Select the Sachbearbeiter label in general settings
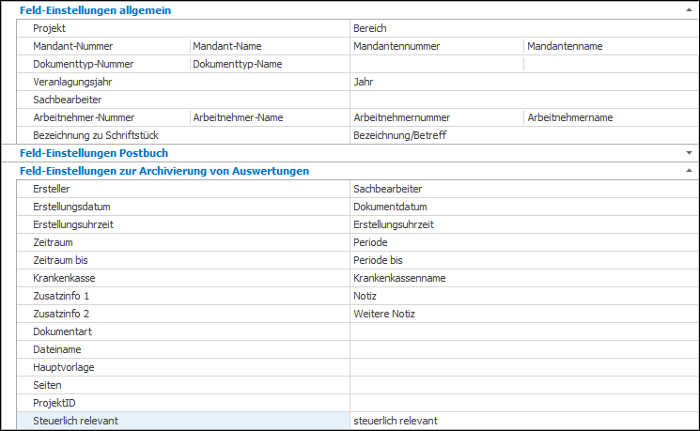Viewport: 700px width, 431px height. [67, 100]
